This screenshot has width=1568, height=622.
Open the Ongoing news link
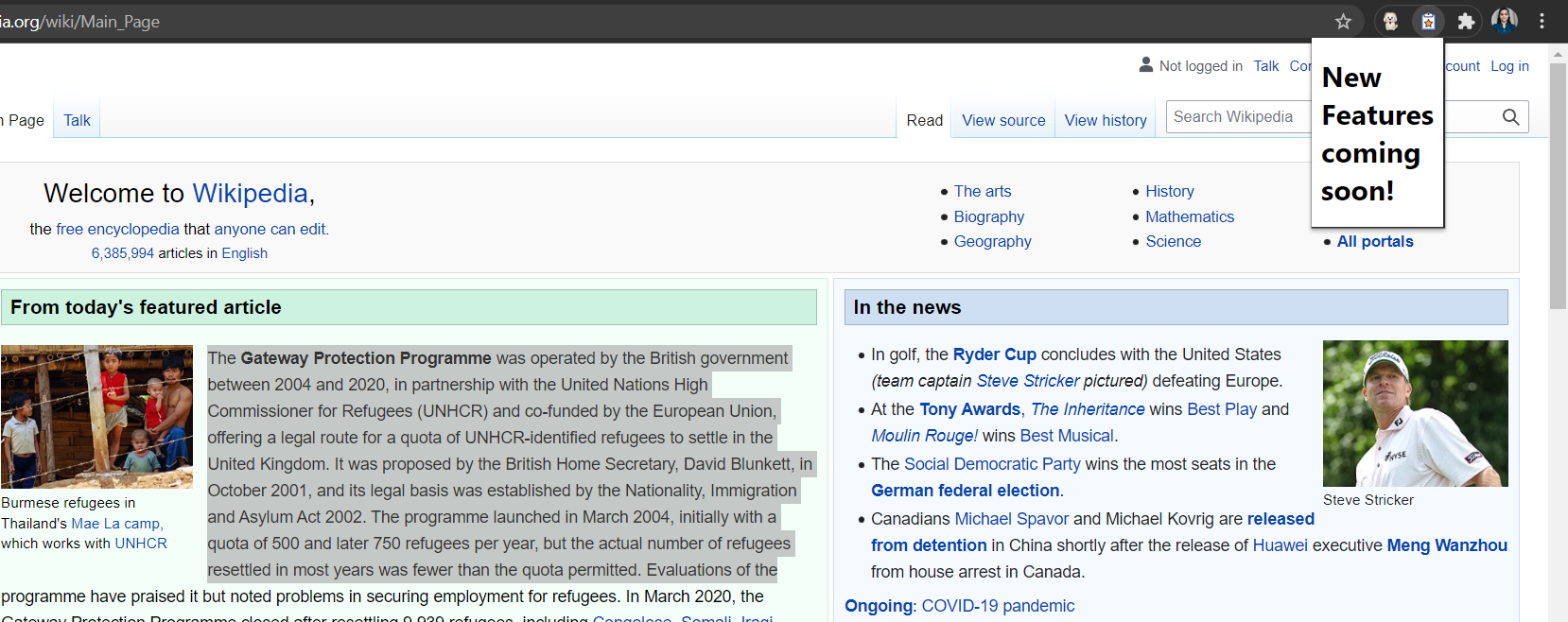879,606
